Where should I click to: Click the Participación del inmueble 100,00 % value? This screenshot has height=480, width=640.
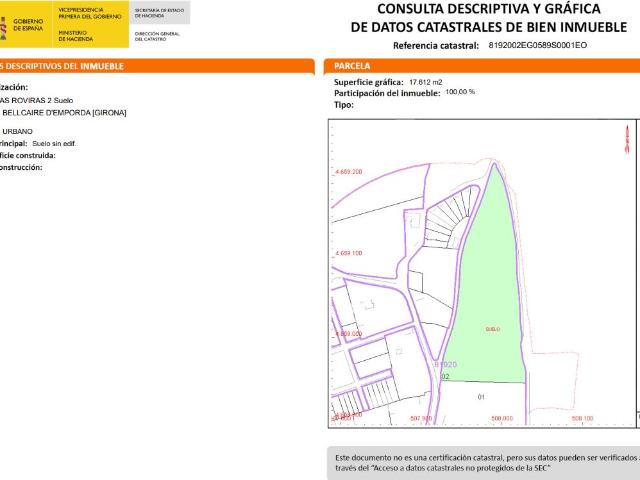click(x=460, y=92)
